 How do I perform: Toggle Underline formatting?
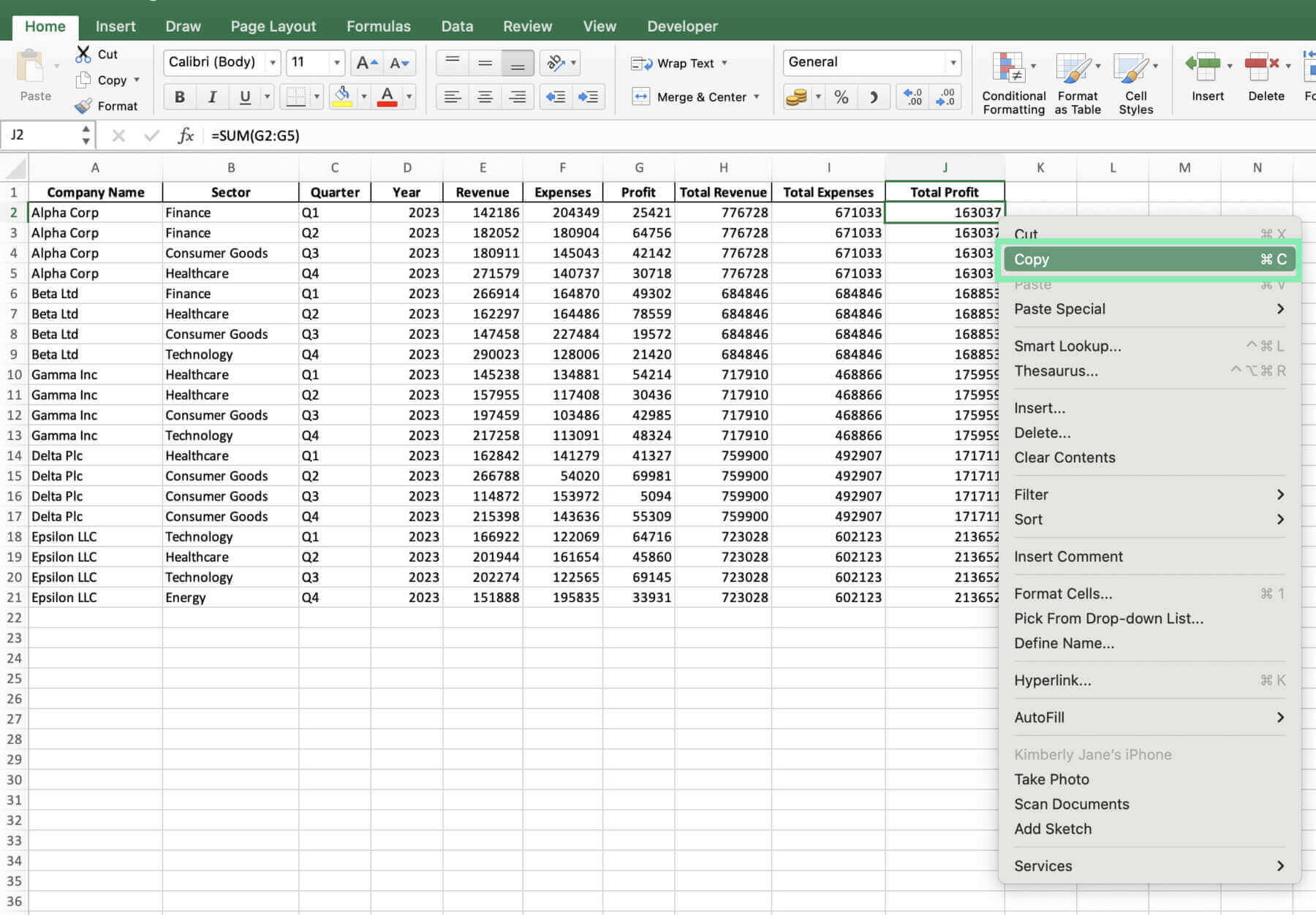click(x=245, y=96)
